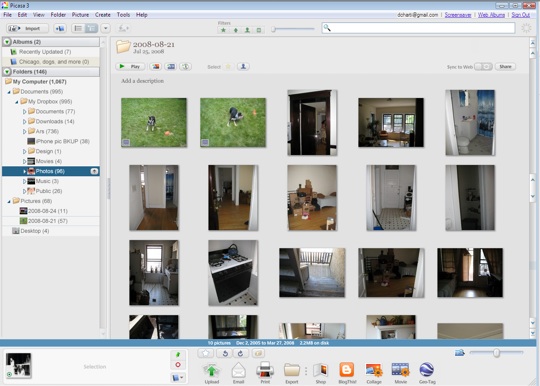540x386 pixels.
Task: Click the Upload icon in bottom tray
Action: pos(211,373)
